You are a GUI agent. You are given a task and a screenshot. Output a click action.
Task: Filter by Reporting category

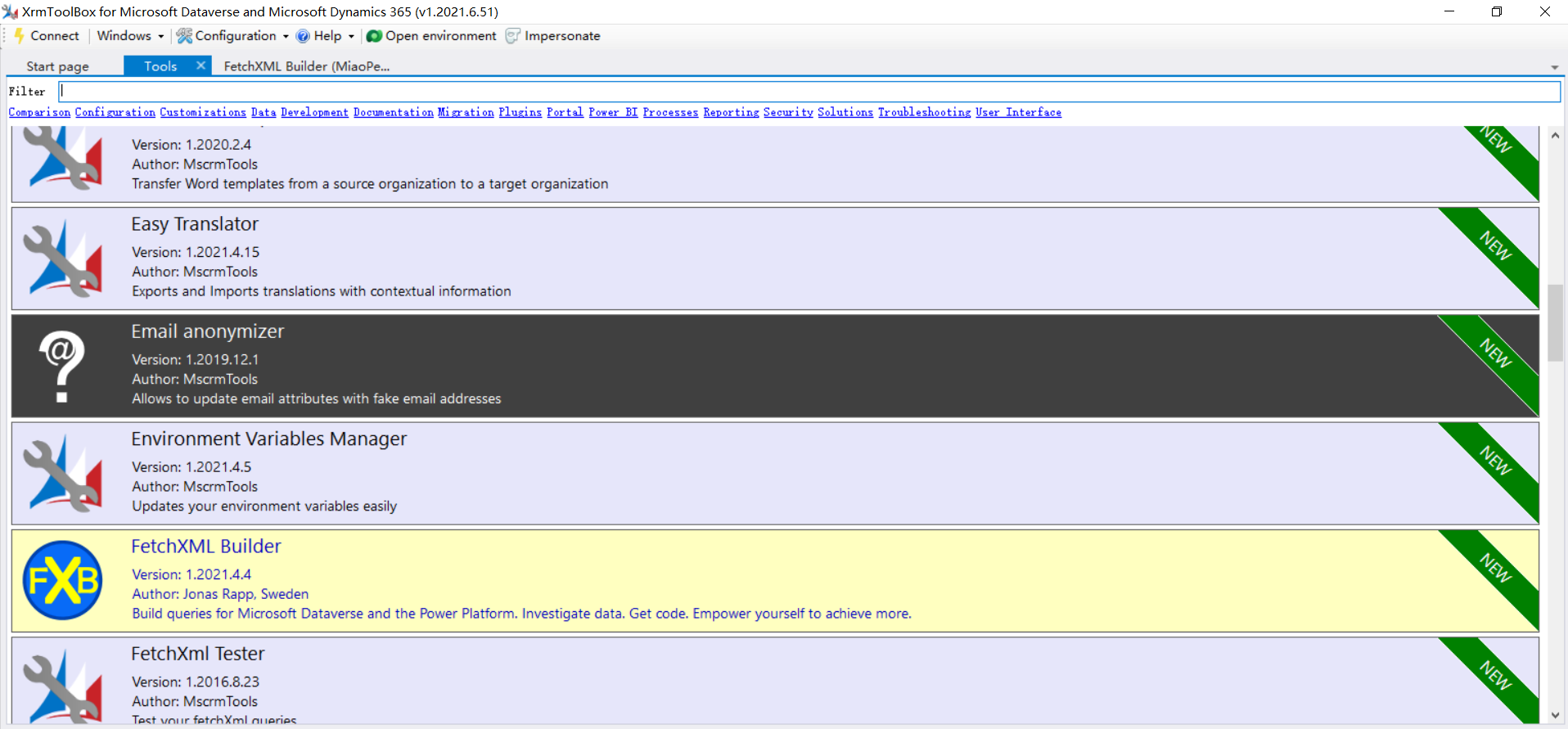[x=731, y=112]
